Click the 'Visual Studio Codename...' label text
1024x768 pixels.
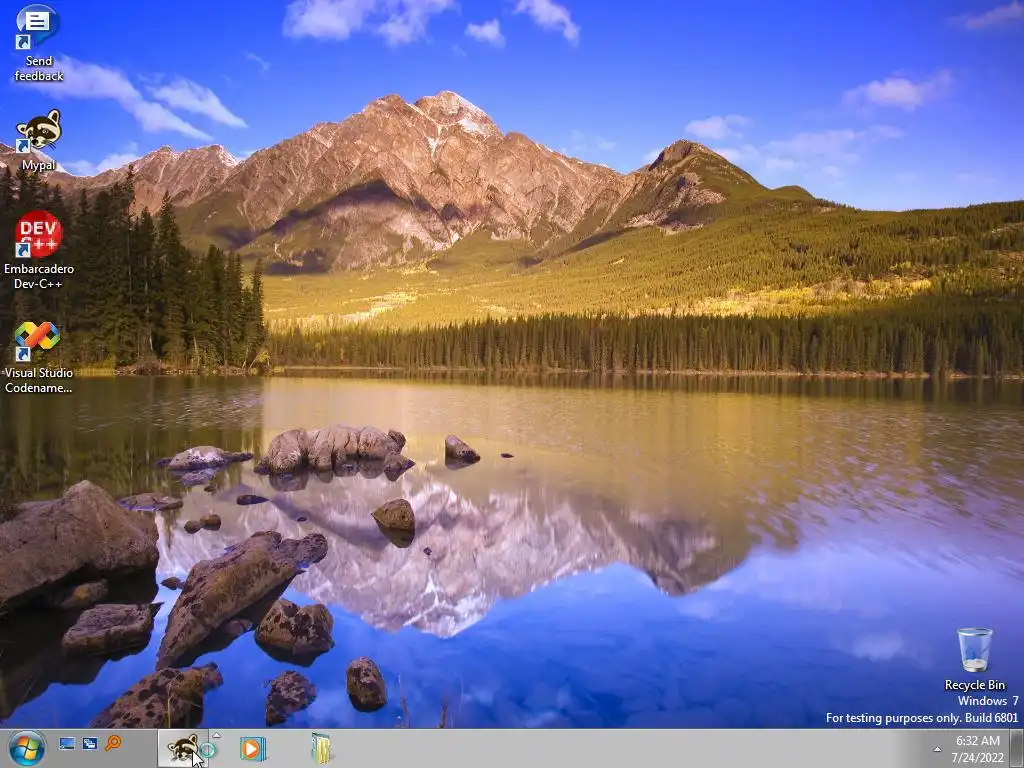click(39, 380)
